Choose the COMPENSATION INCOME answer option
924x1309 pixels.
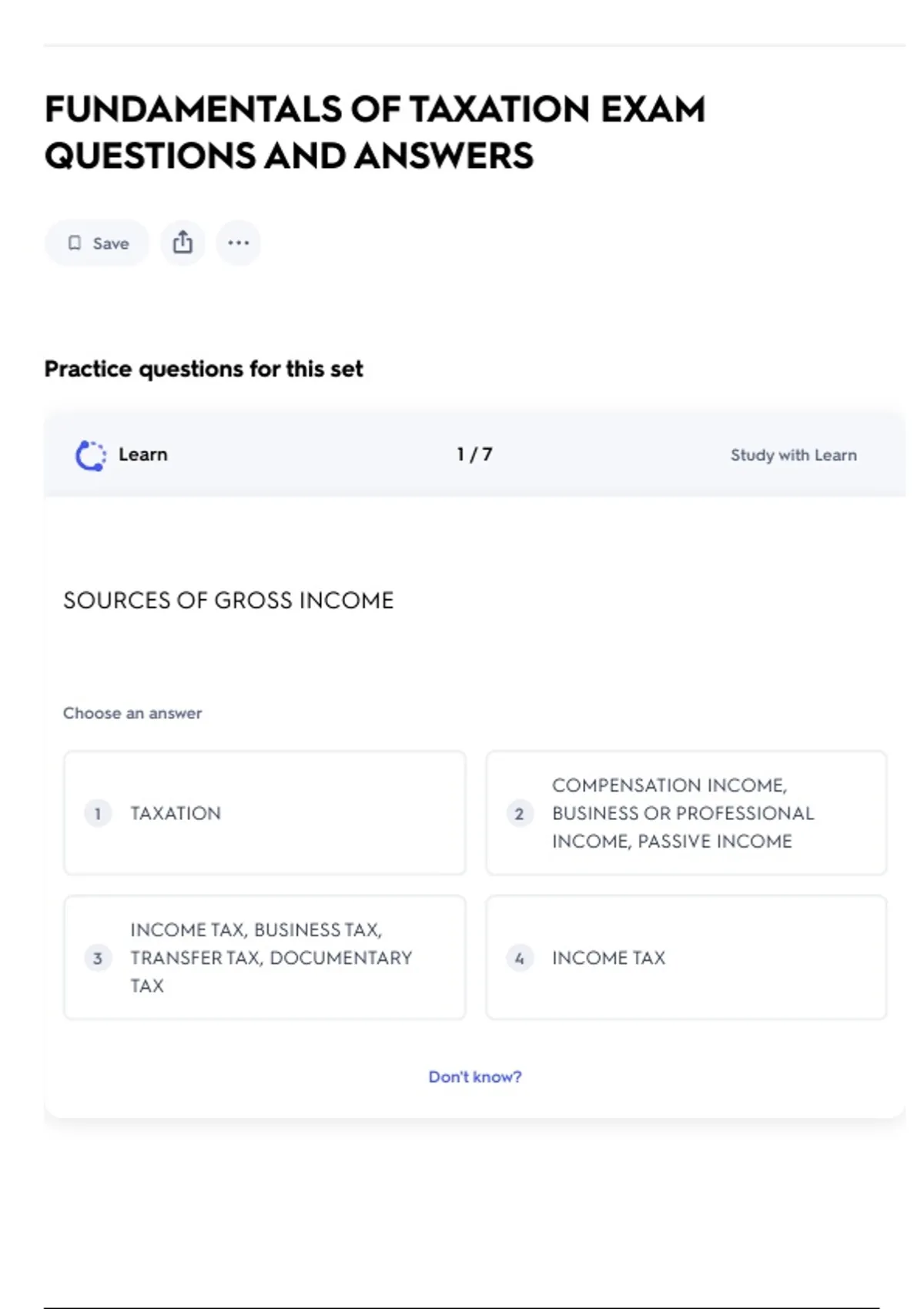point(685,813)
